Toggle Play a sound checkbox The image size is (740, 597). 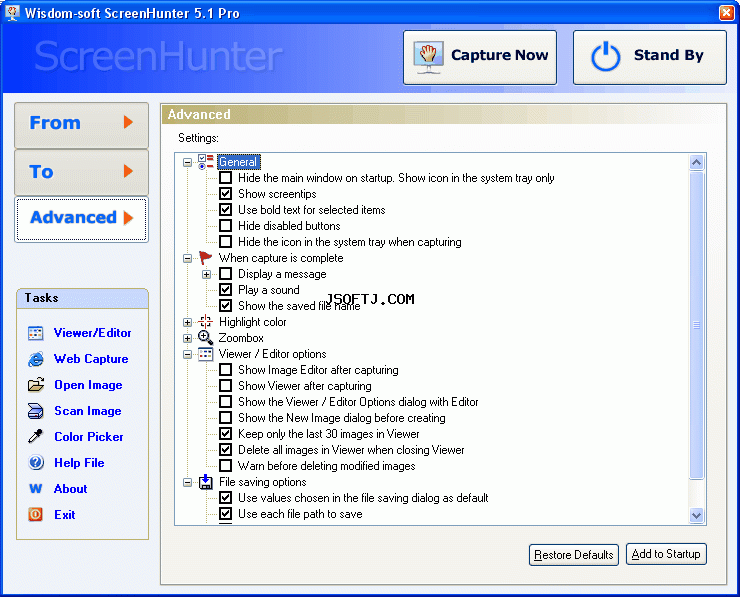[226, 290]
